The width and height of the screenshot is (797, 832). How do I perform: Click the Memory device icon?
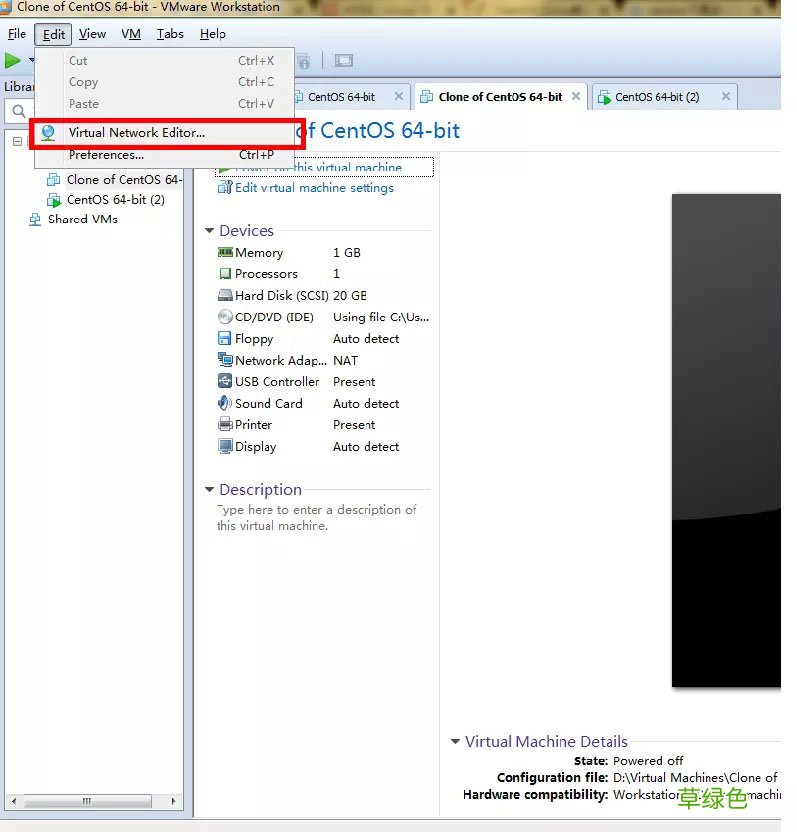click(x=225, y=253)
